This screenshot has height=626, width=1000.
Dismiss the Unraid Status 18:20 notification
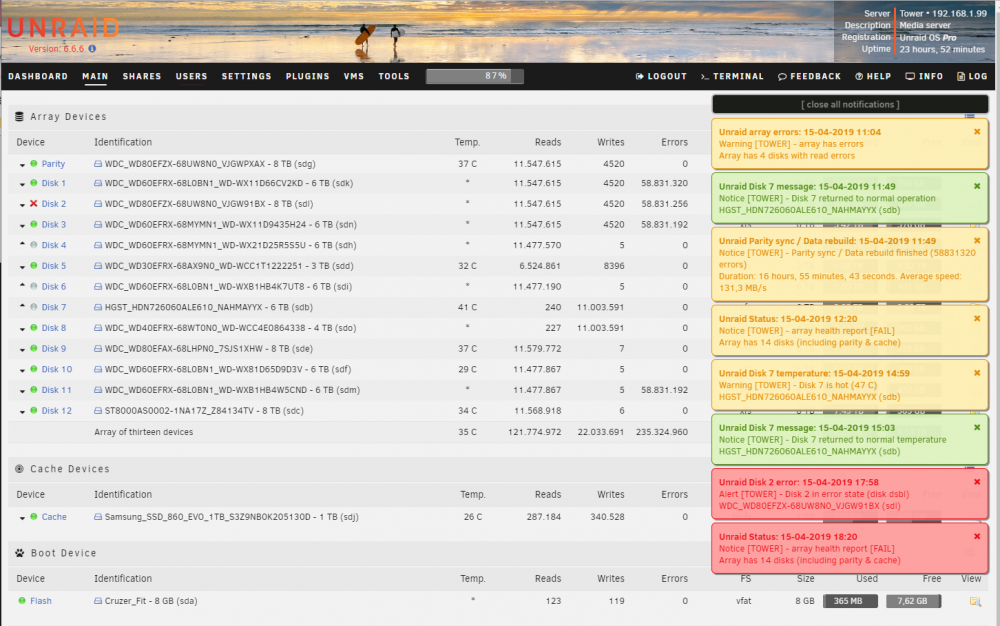pyautogui.click(x=977, y=537)
